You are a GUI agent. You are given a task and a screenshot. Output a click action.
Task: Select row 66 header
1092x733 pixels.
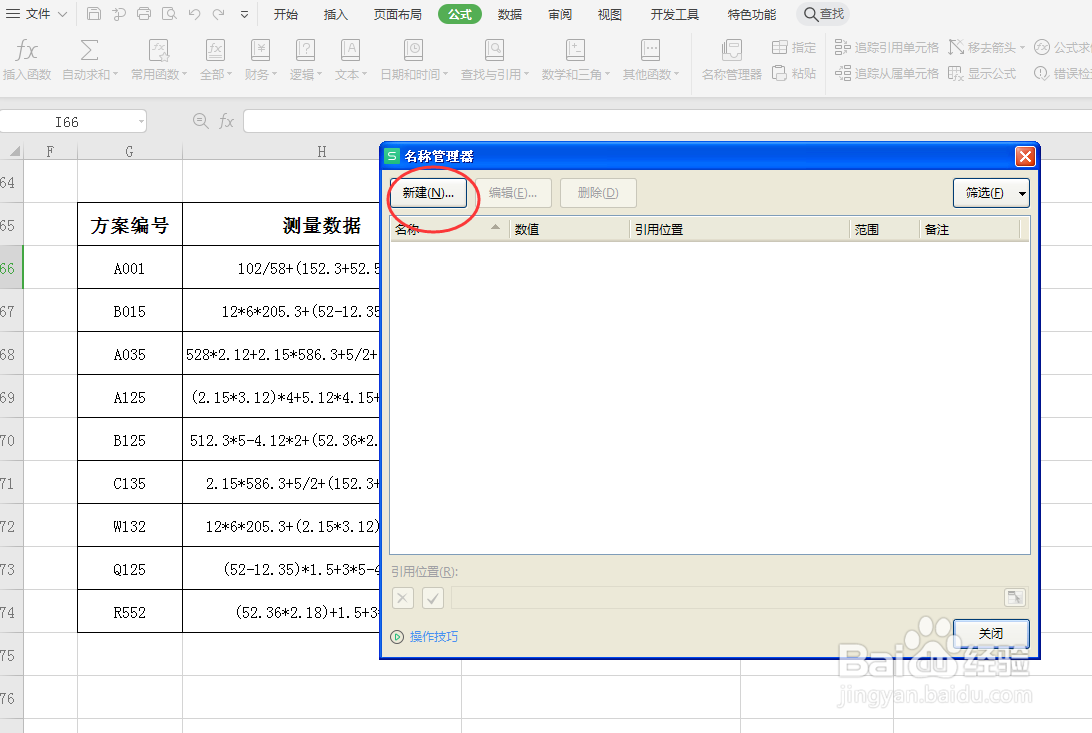11,268
